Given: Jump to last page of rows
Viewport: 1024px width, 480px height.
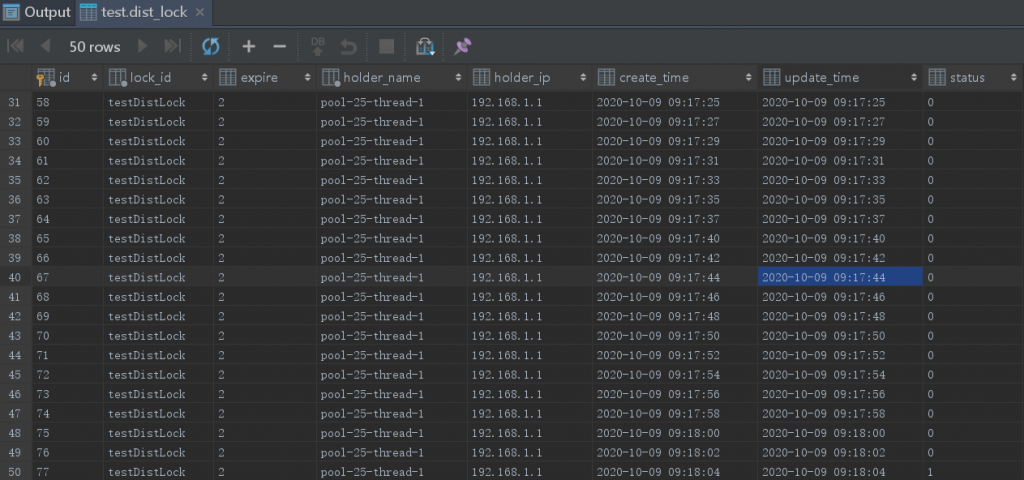Looking at the screenshot, I should click(172, 46).
